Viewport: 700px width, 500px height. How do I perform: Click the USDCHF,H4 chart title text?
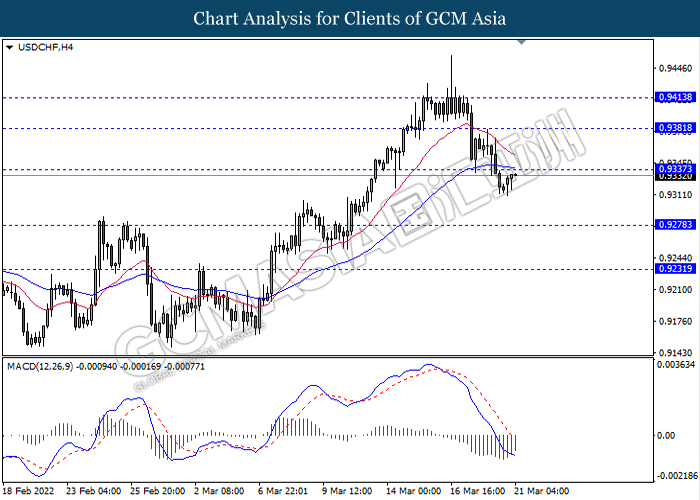tap(45, 47)
